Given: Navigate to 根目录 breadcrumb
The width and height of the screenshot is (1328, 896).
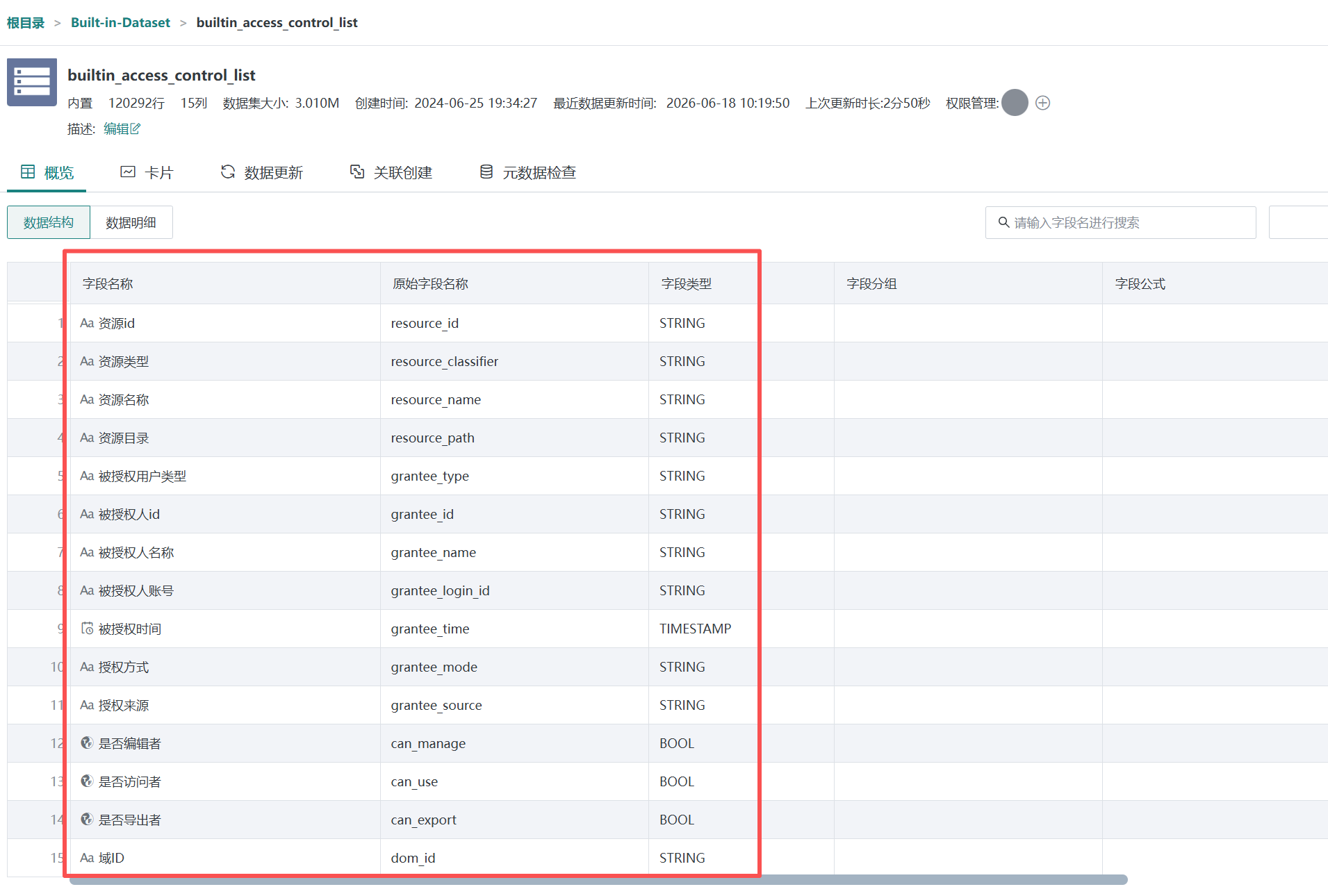Looking at the screenshot, I should click(26, 22).
